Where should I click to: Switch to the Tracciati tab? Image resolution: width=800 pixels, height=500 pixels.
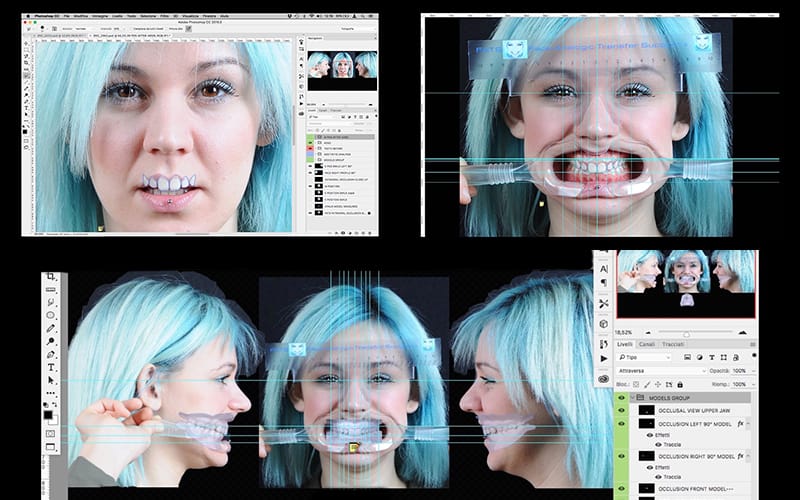(673, 344)
